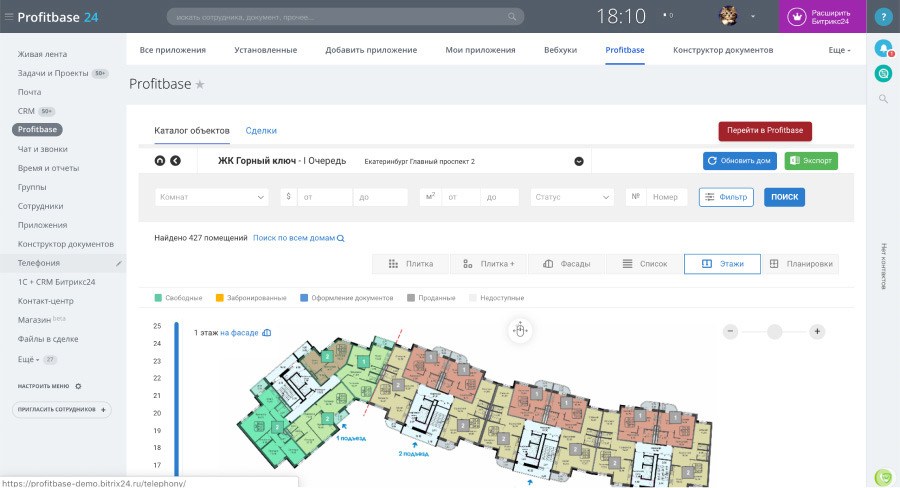
Task: Click the 'на фасаде' link
Action: click(x=239, y=333)
